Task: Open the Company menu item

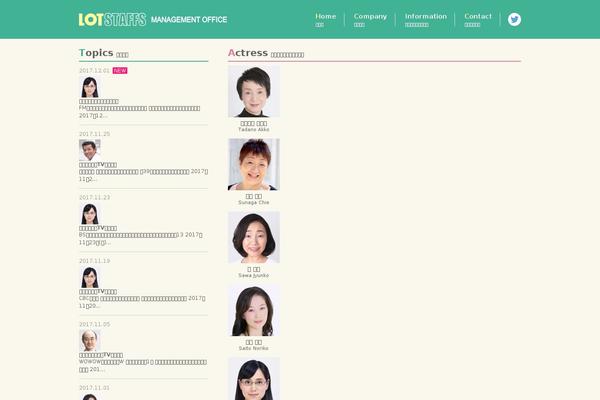Action: coord(370,20)
